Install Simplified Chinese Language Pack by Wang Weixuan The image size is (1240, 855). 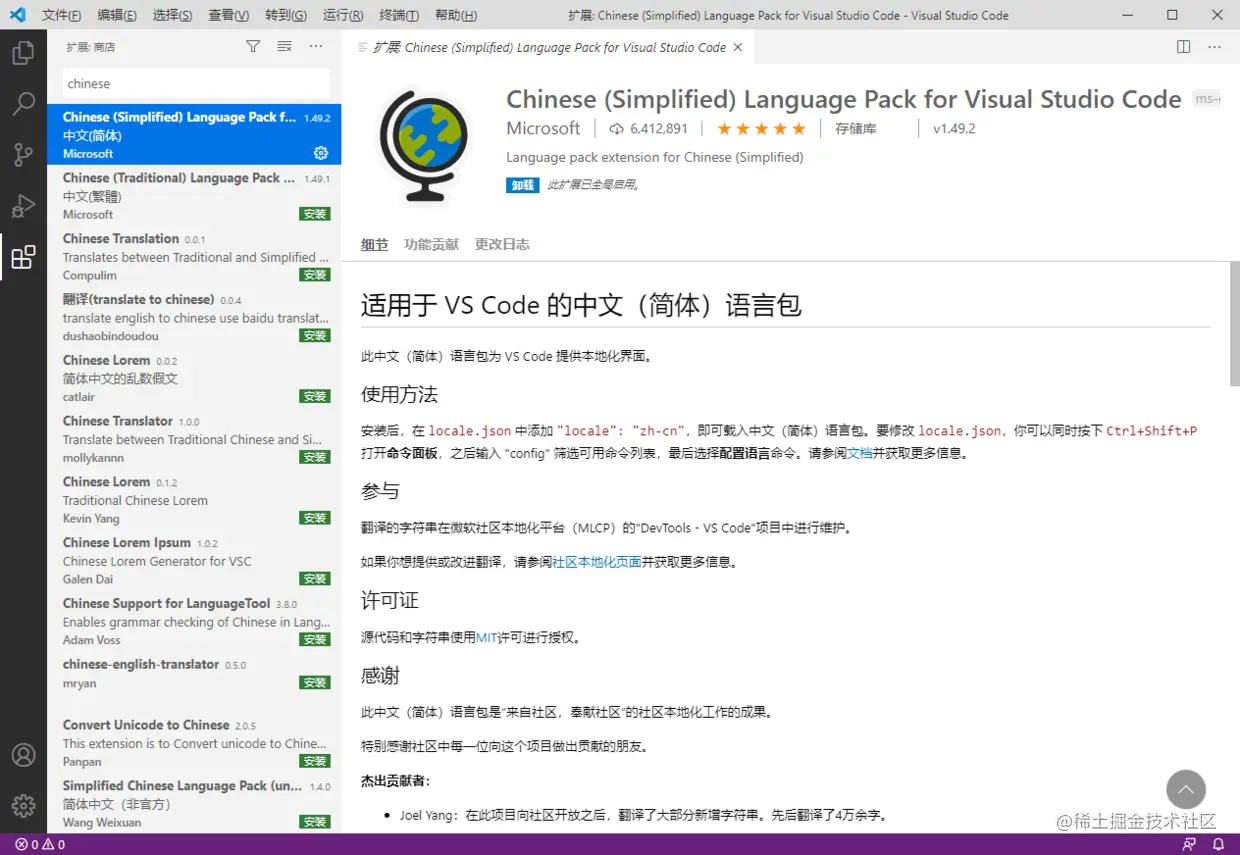315,822
